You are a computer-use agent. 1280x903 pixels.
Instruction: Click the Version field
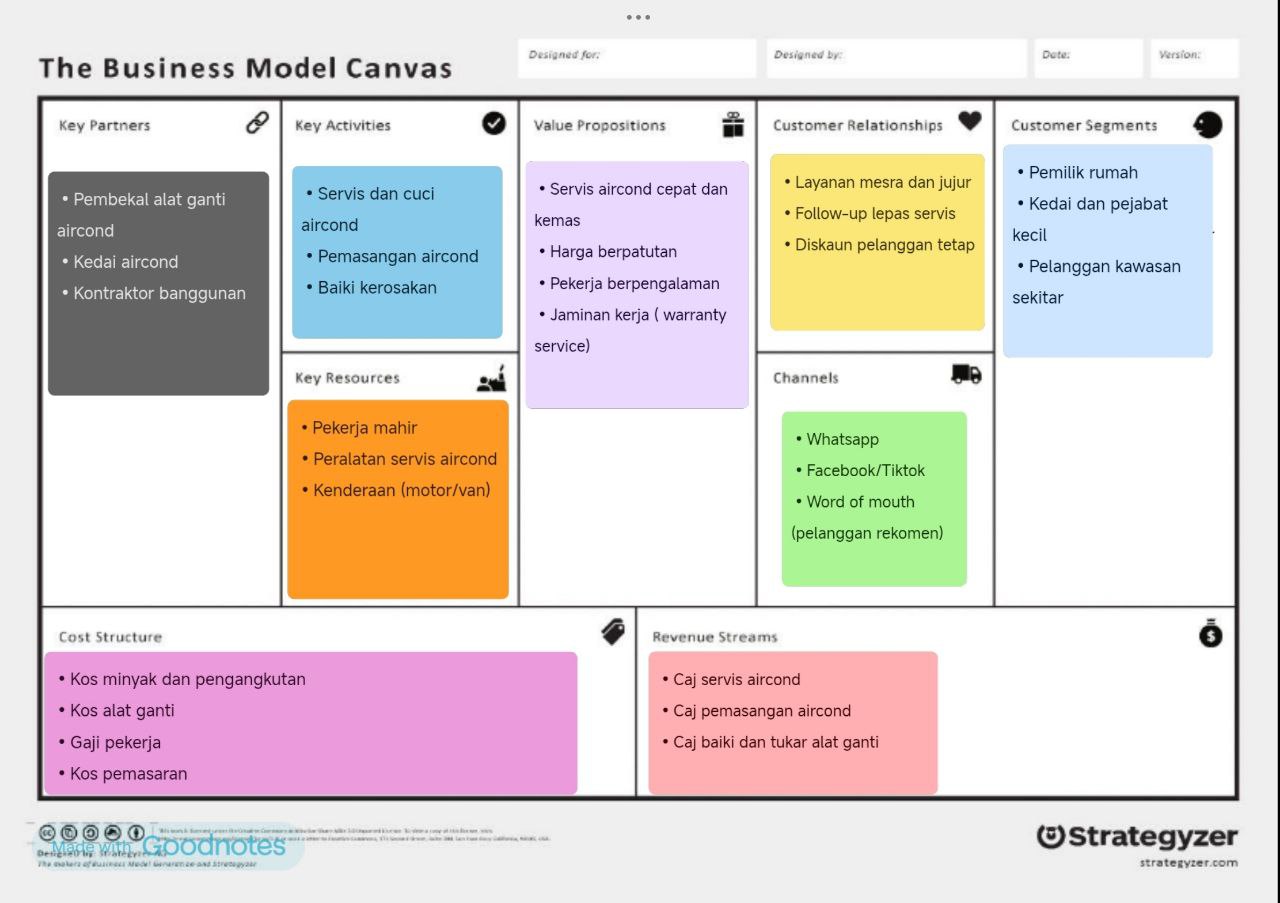(x=1194, y=58)
